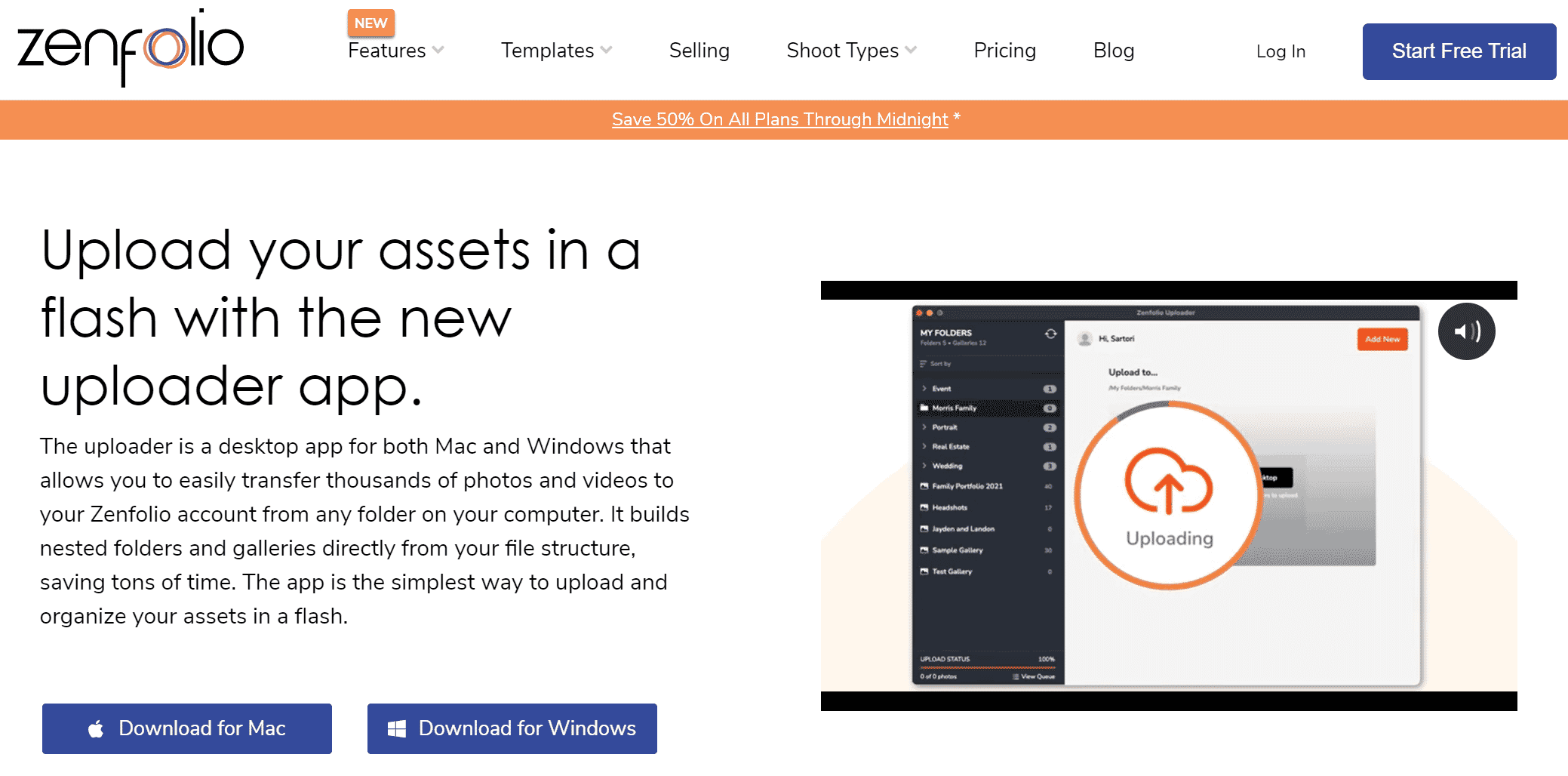This screenshot has width=1568, height=776.
Task: Click the Add New button in the video
Action: click(x=1382, y=339)
